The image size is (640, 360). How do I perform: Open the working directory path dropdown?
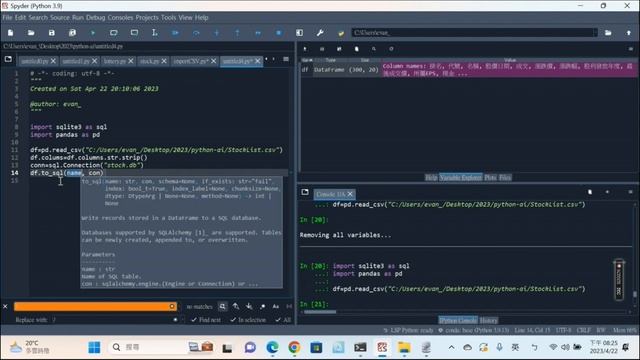tap(595, 33)
